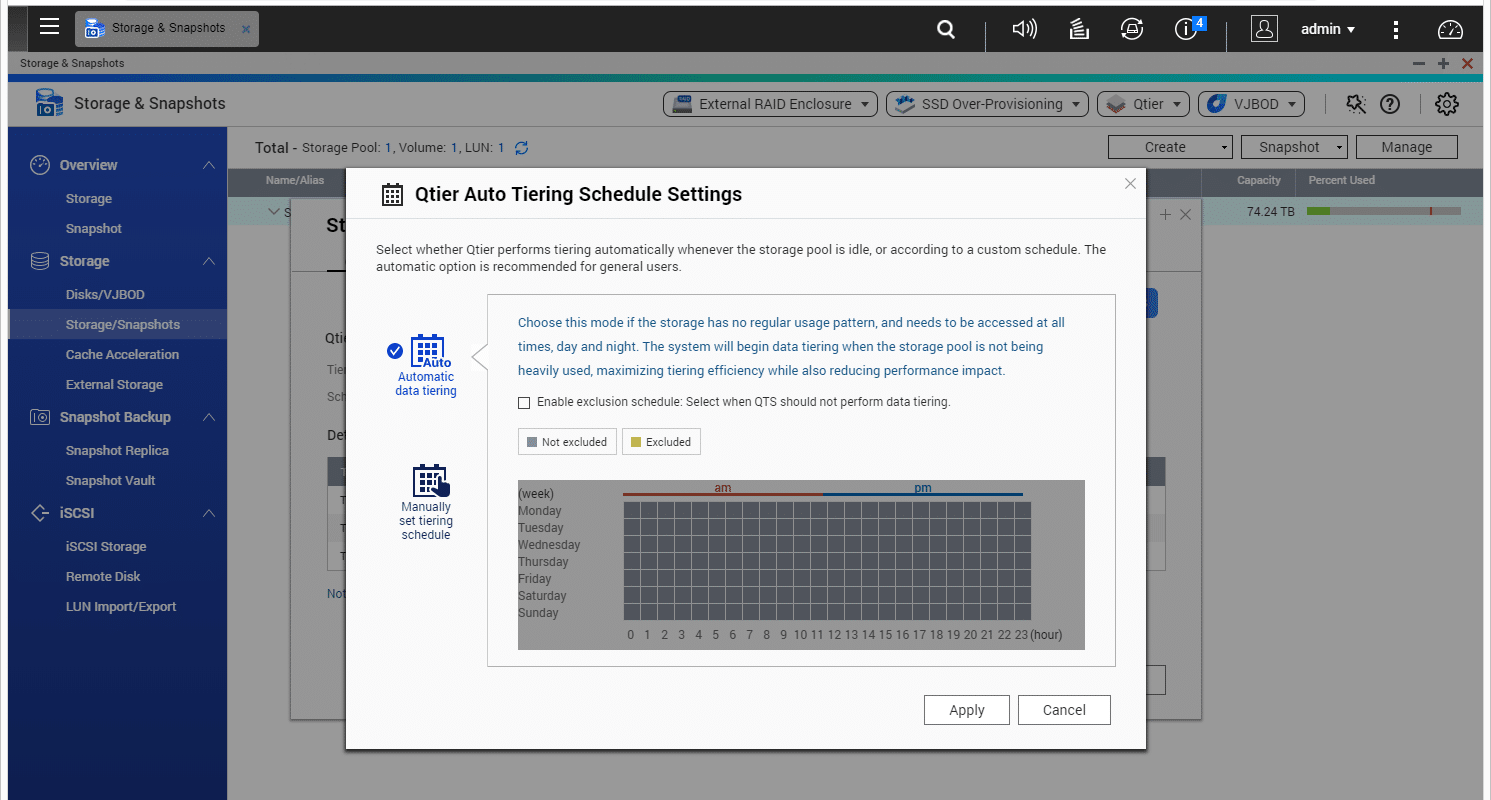Click Monday hour 0 schedule cell
The height and width of the screenshot is (800, 1491).
[631, 511]
